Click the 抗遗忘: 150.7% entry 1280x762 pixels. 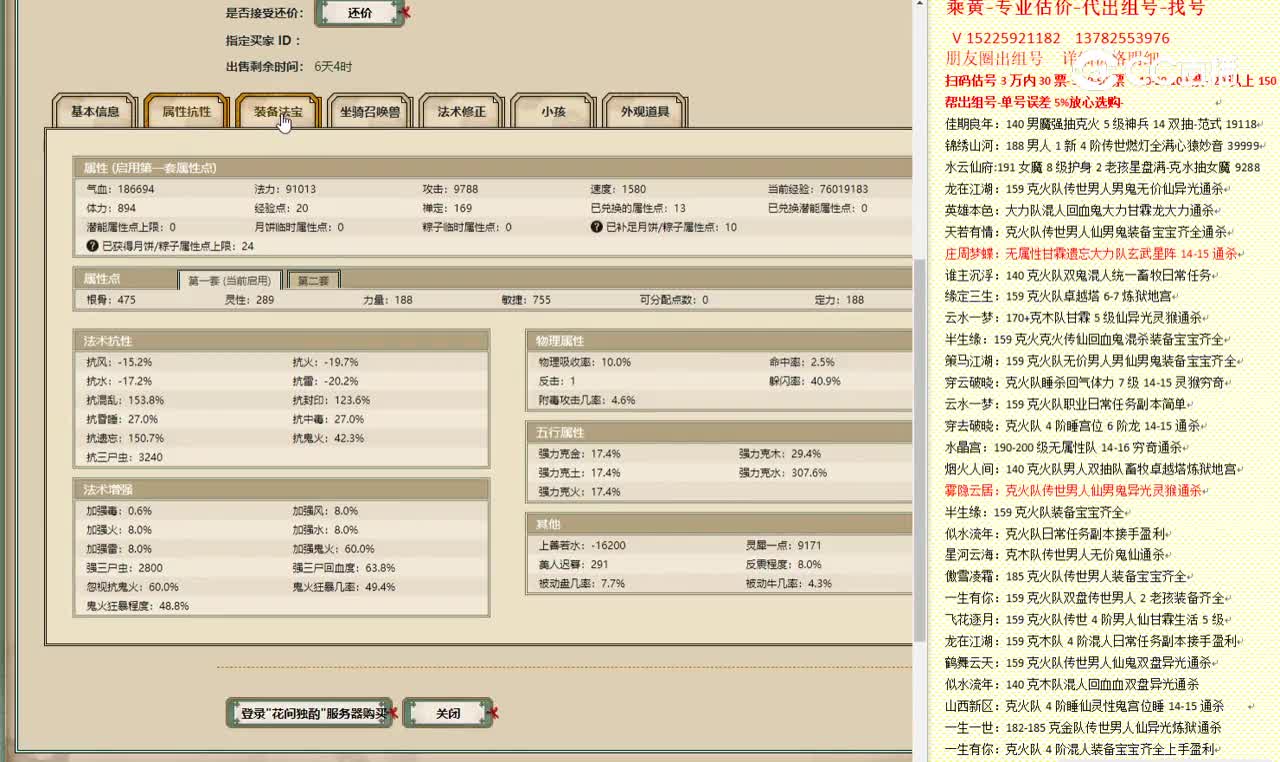click(x=125, y=438)
